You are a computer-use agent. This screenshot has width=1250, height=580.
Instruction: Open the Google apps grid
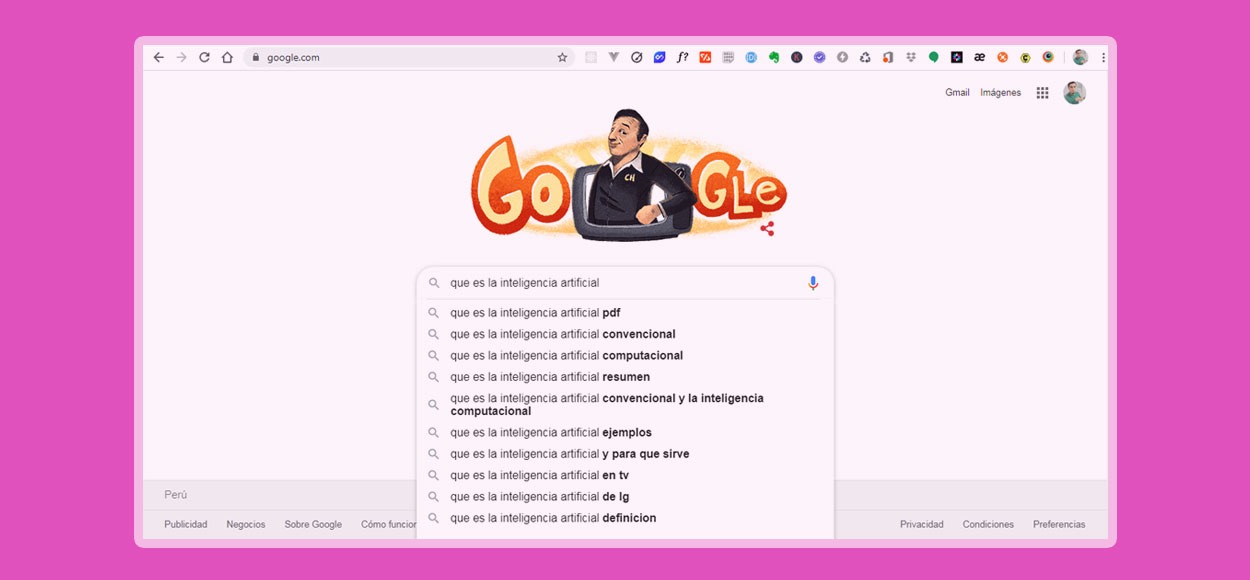(1042, 93)
